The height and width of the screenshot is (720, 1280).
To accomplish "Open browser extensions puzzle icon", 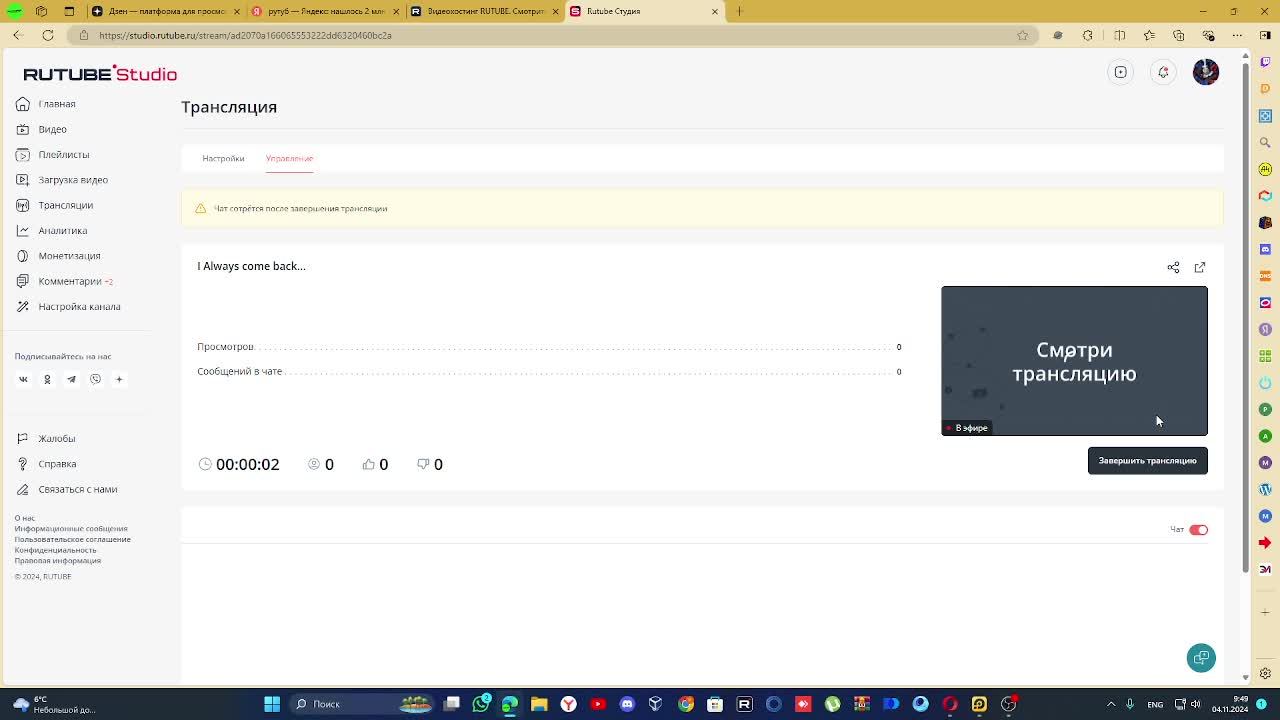I will point(1088,35).
